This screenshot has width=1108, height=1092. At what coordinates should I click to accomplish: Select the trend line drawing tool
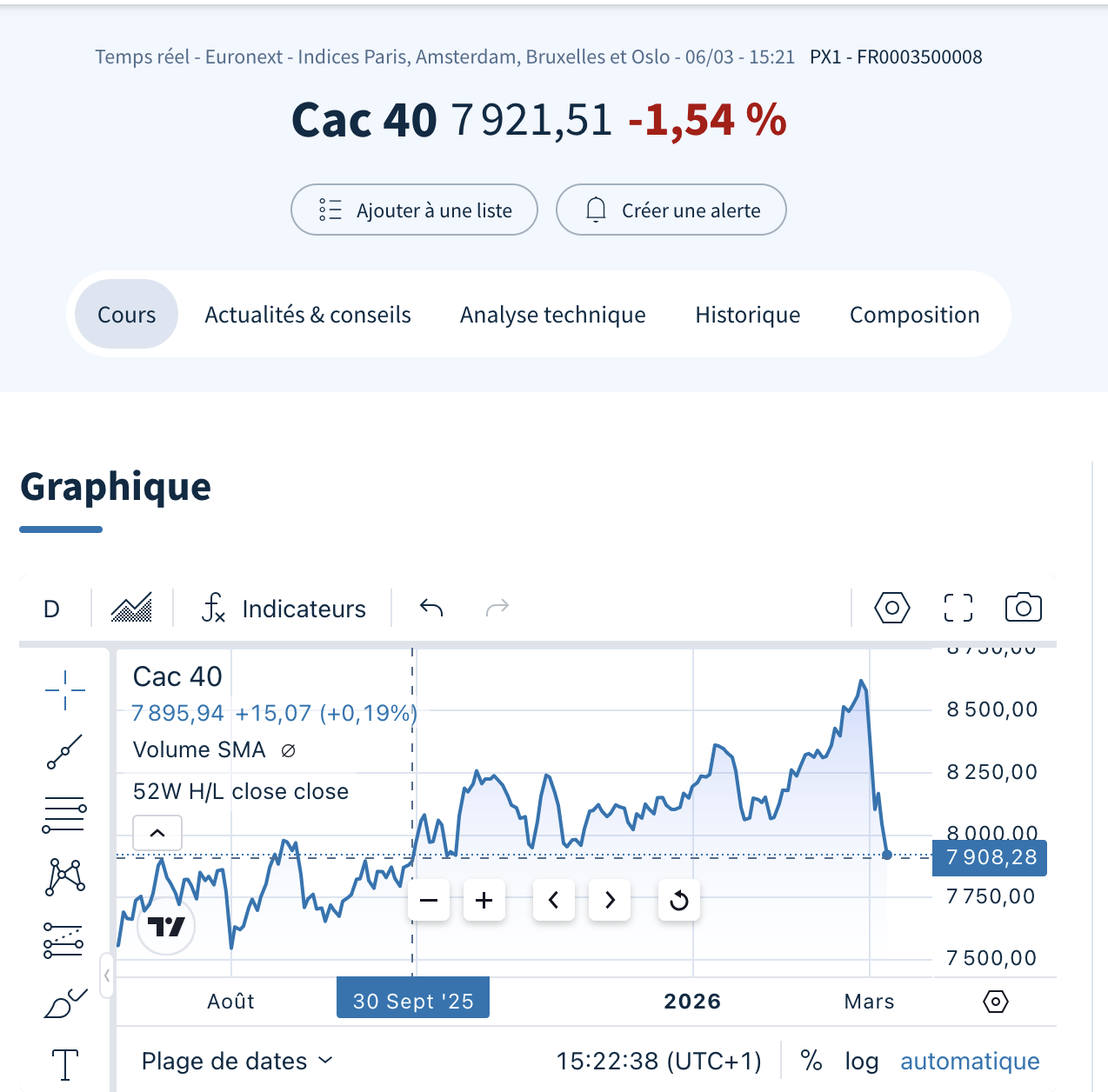(65, 752)
